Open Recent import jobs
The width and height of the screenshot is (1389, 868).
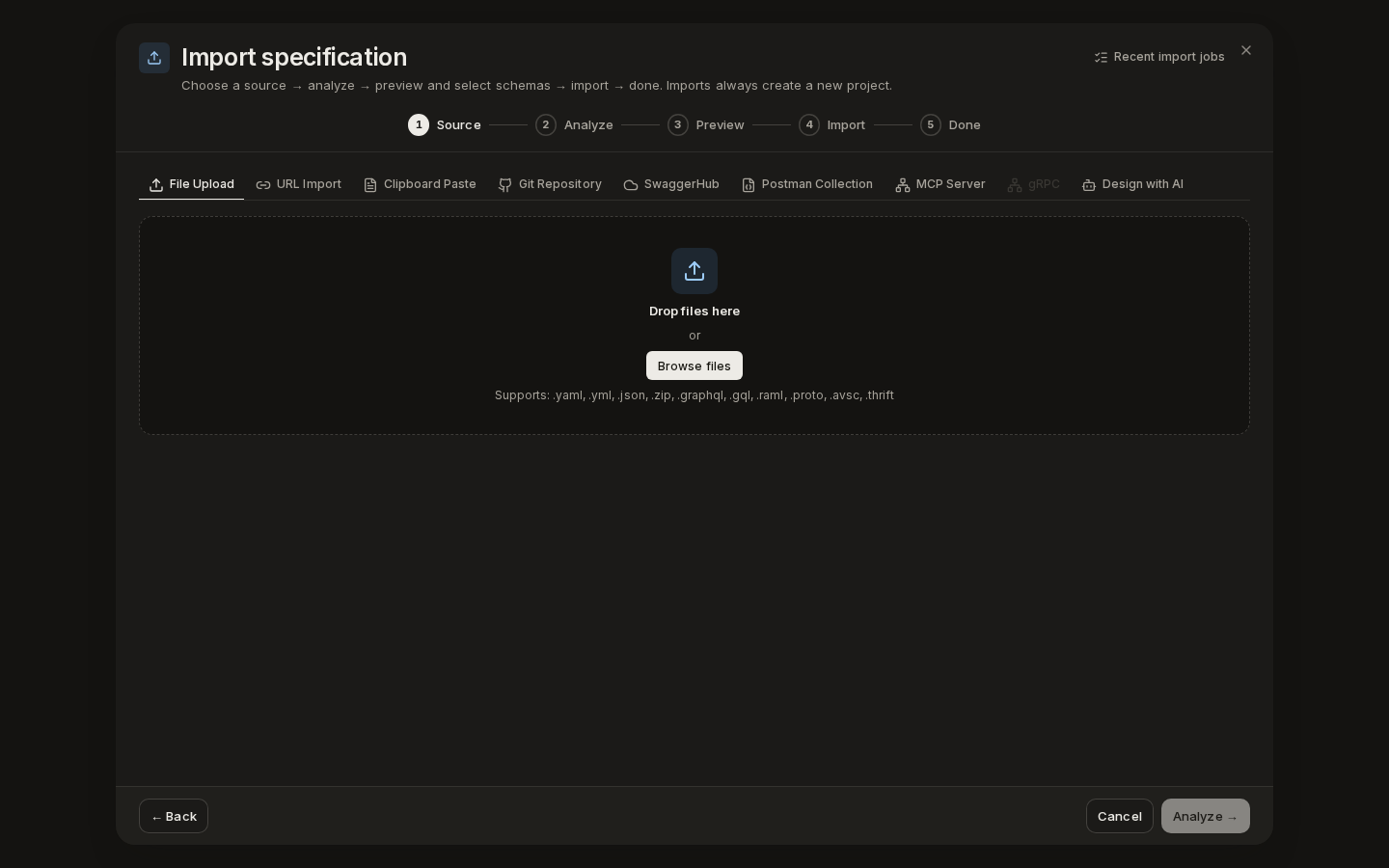tap(1159, 57)
